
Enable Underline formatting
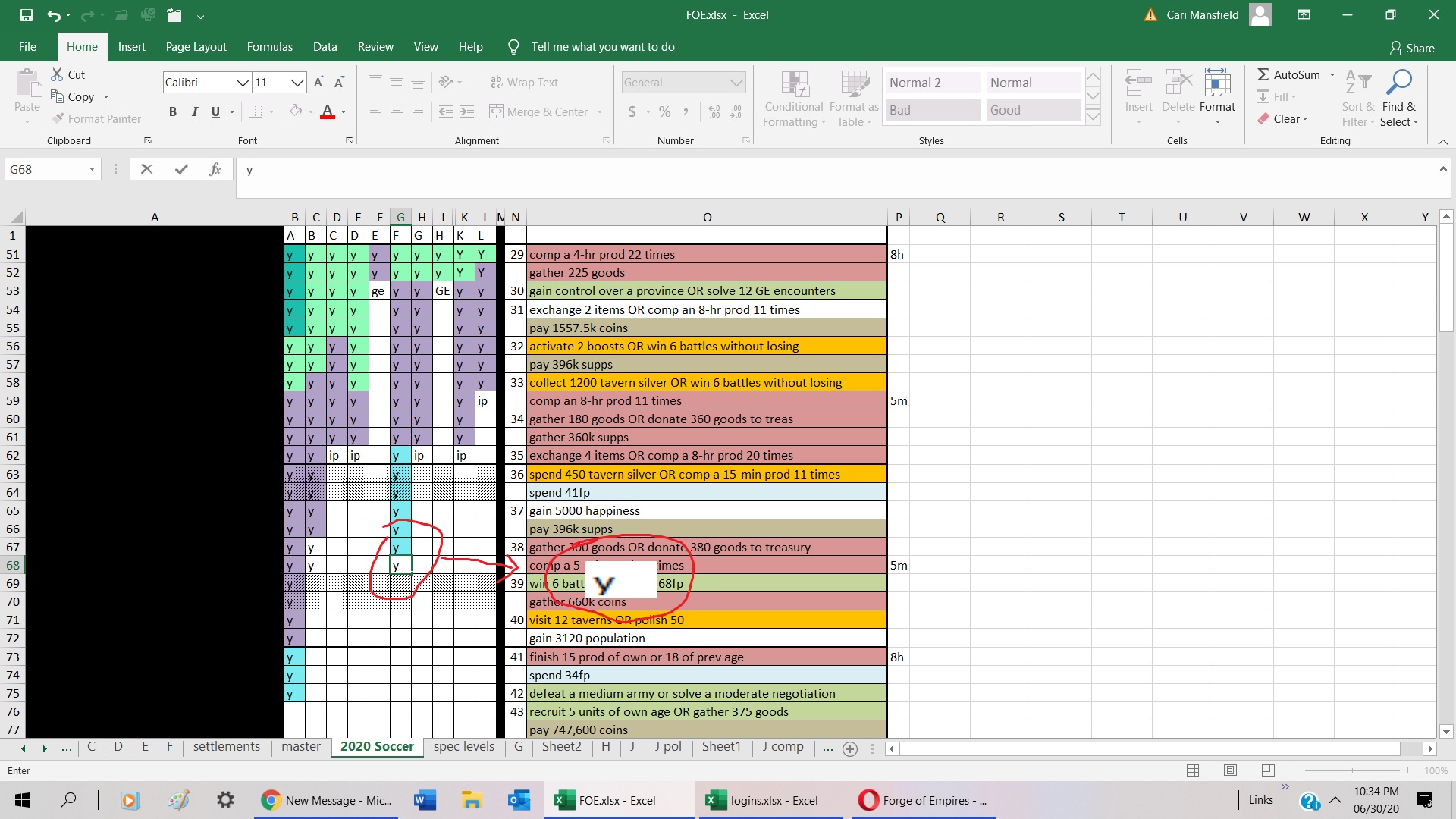pyautogui.click(x=215, y=111)
